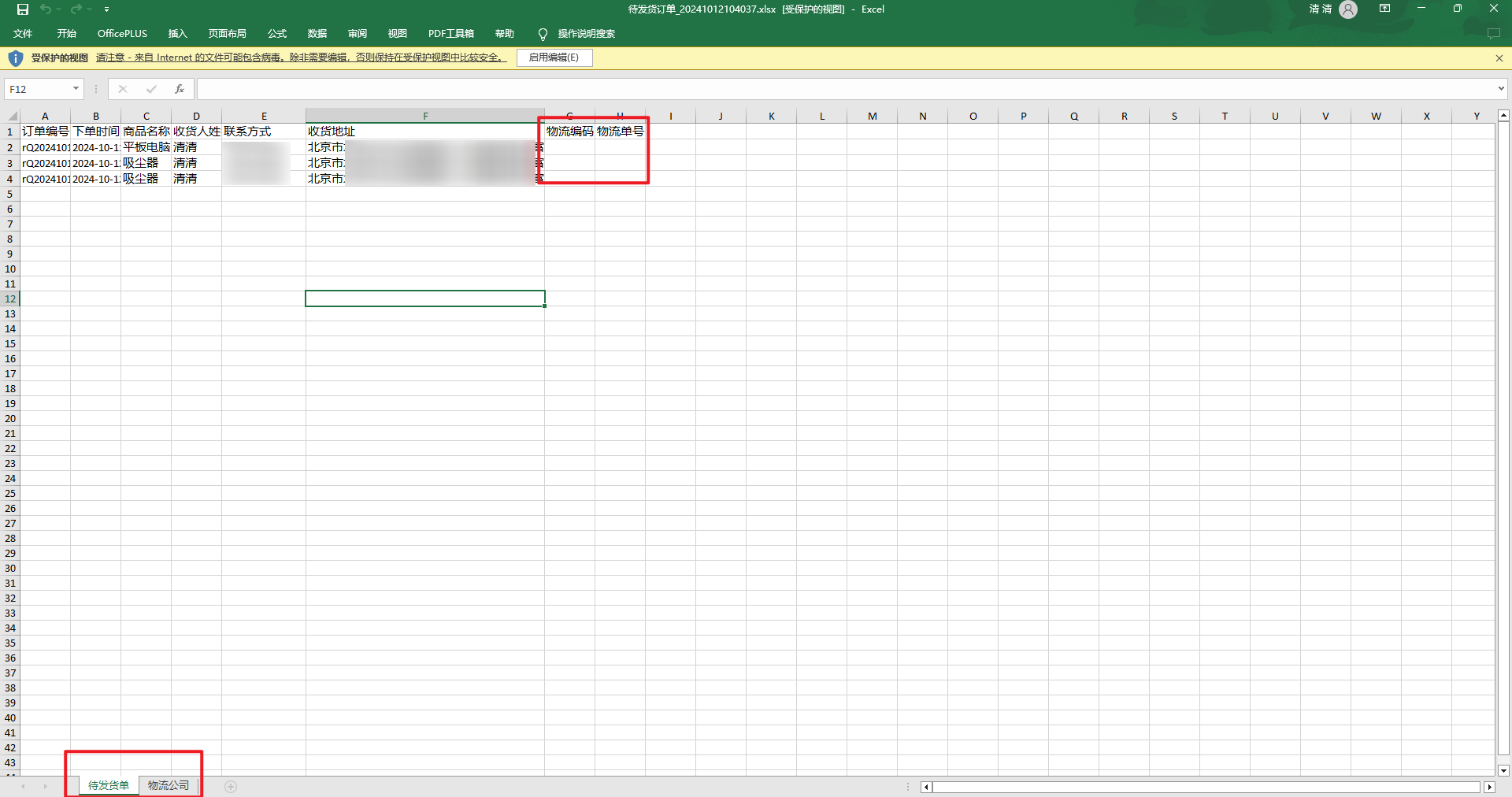Image resolution: width=1512 pixels, height=797 pixels.
Task: Open the comments speech bubble icon
Action: [1493, 34]
